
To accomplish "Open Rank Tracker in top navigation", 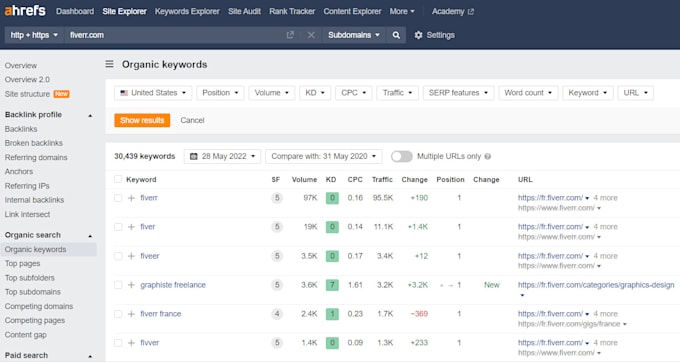I will point(292,11).
